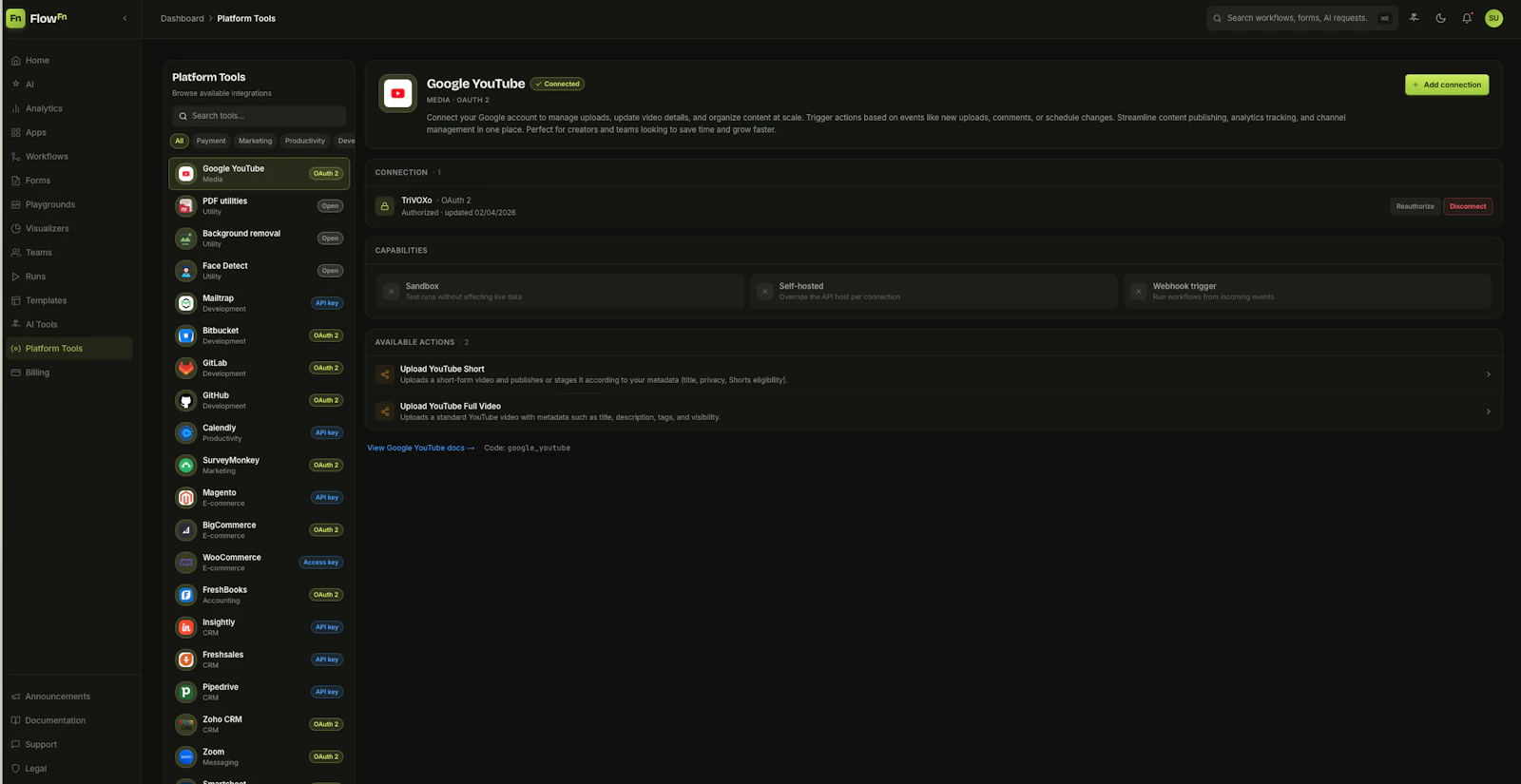The image size is (1521, 784).
Task: Select the SurveyMonkey tool
Action: (x=259, y=465)
